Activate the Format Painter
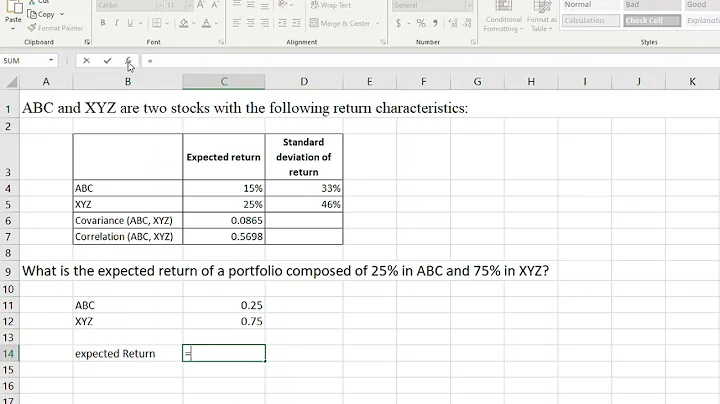The height and width of the screenshot is (404, 720). coord(55,28)
